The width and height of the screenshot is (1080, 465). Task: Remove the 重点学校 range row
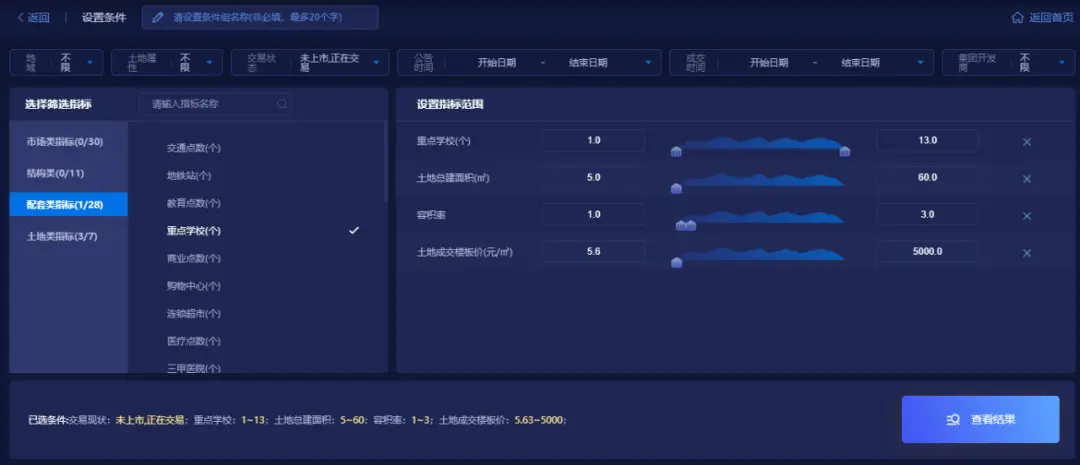pyautogui.click(x=1026, y=142)
